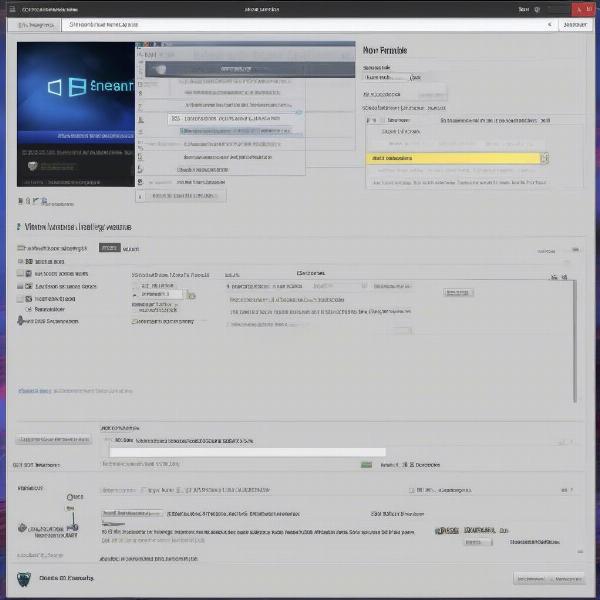Select the tab left of the top text field
Viewport: 600px width, 600px height.
pos(34,25)
